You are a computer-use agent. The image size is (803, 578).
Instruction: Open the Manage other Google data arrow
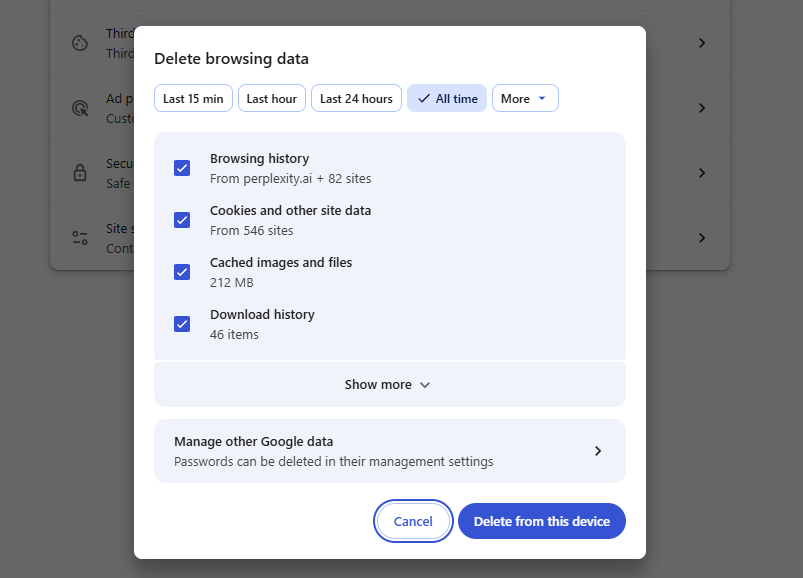(598, 451)
